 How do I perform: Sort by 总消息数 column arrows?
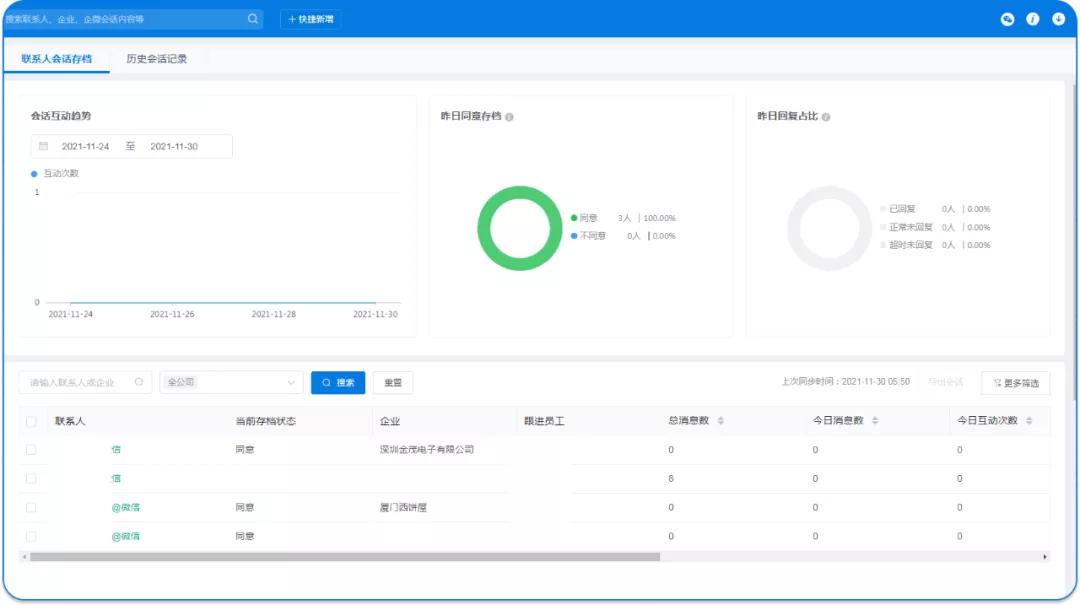pos(721,421)
